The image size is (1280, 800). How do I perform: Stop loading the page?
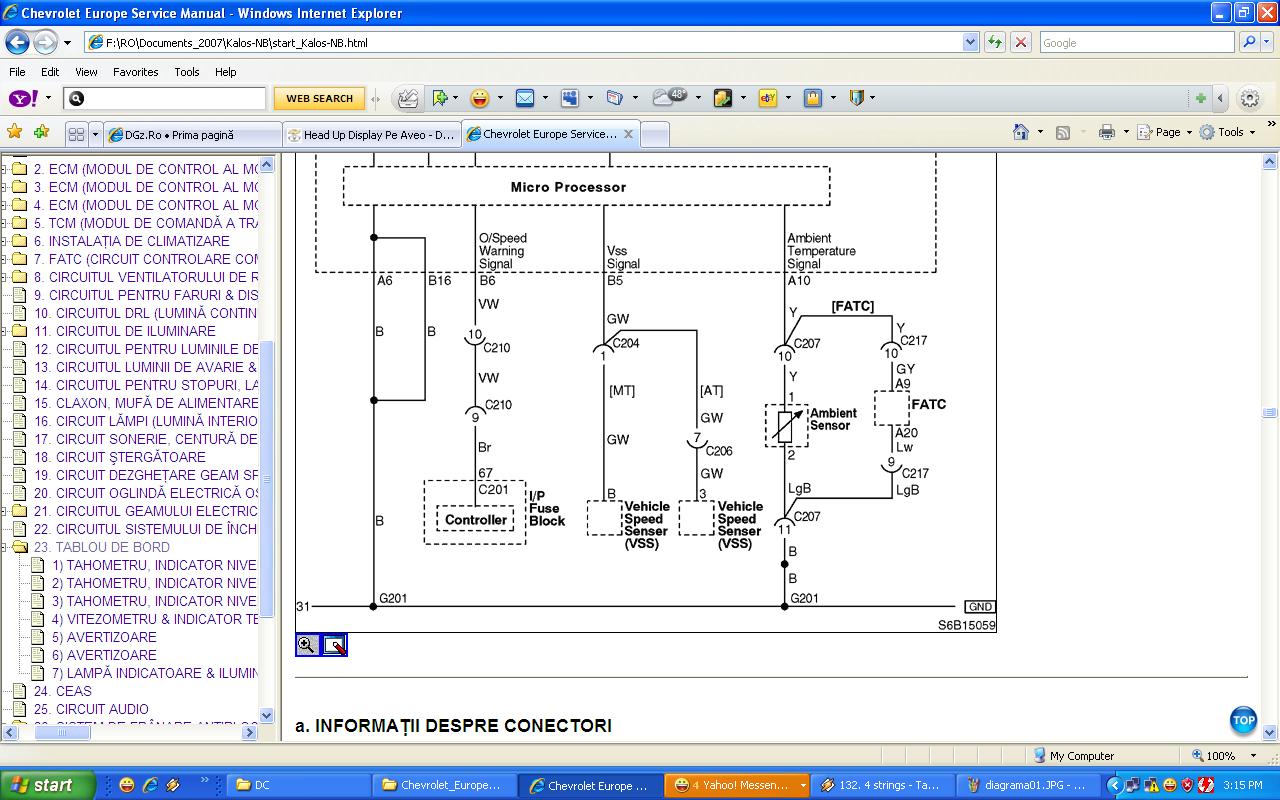coord(1020,42)
